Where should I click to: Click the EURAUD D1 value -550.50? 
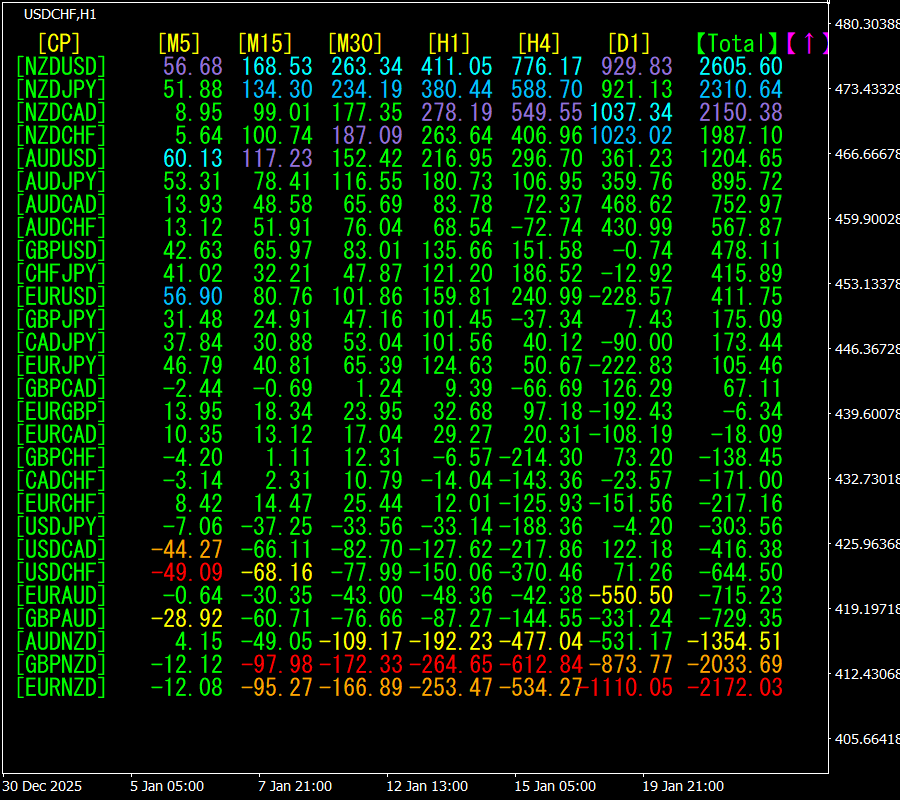(x=631, y=595)
